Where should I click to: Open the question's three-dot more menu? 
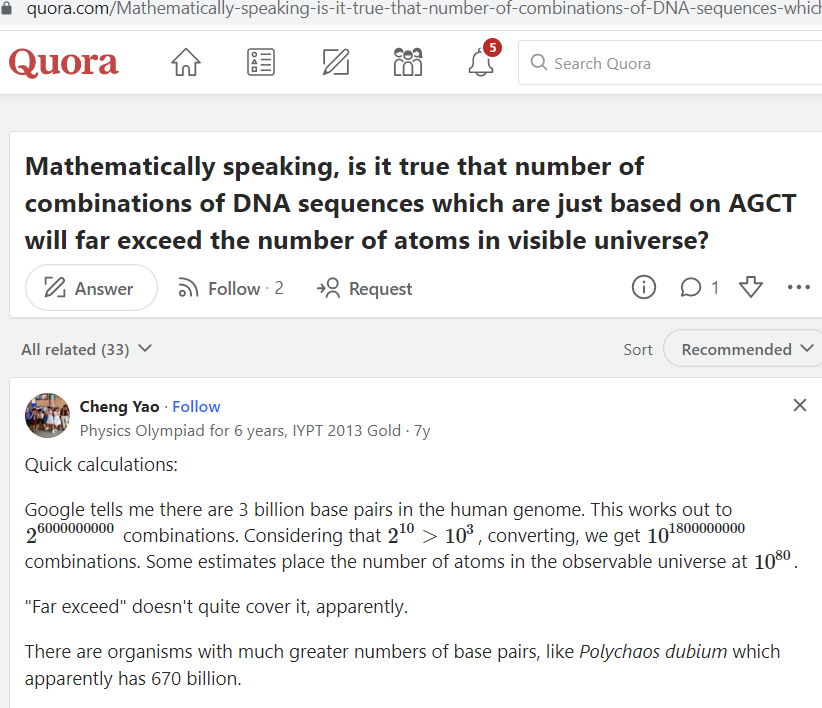(798, 288)
